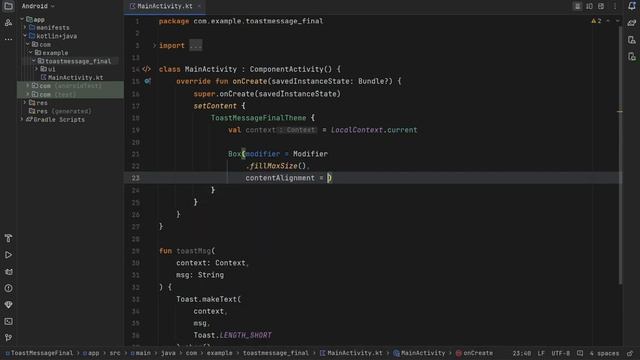
Task: Collapse the toastmessage_final package
Action: (x=34, y=61)
